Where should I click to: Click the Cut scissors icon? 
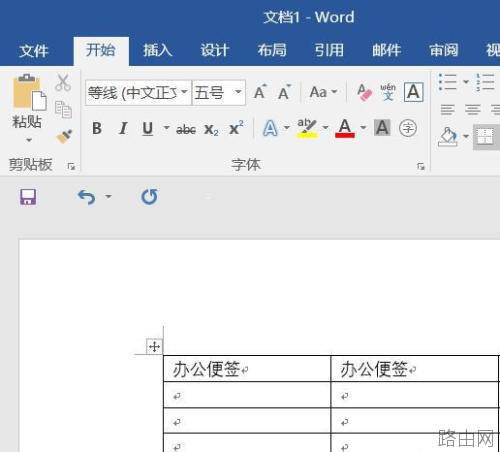tap(63, 82)
